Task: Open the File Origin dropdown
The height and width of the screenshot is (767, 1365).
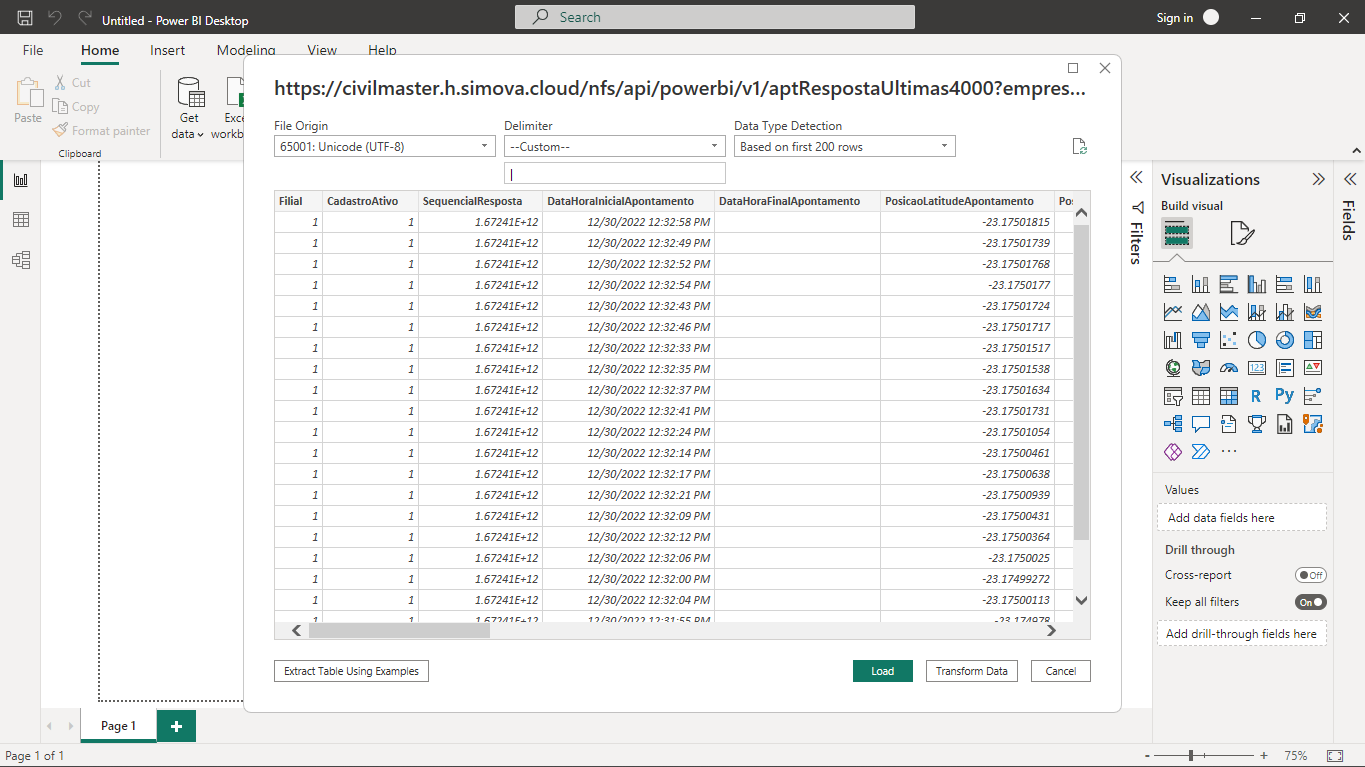Action: click(x=385, y=147)
